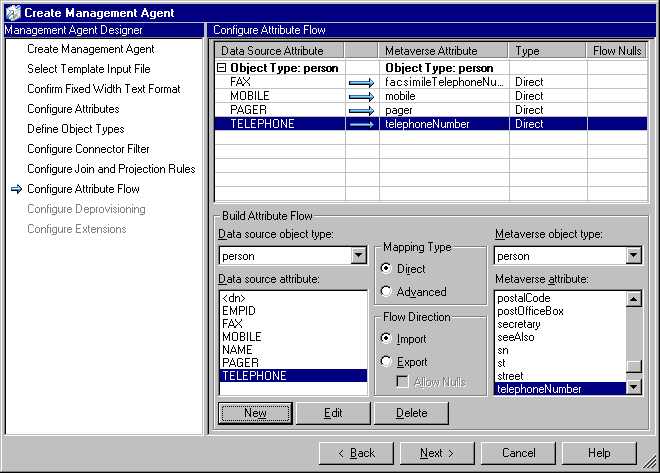This screenshot has height=473, width=660.
Task: Go to Configure Join and Projection Rules
Action: point(111,169)
